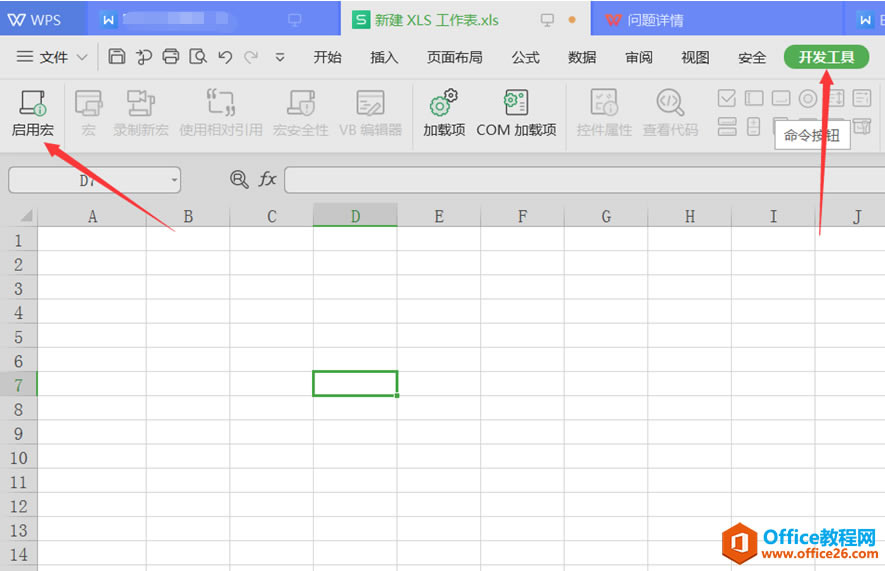
Task: Select the active cell D7
Action: [x=355, y=384]
